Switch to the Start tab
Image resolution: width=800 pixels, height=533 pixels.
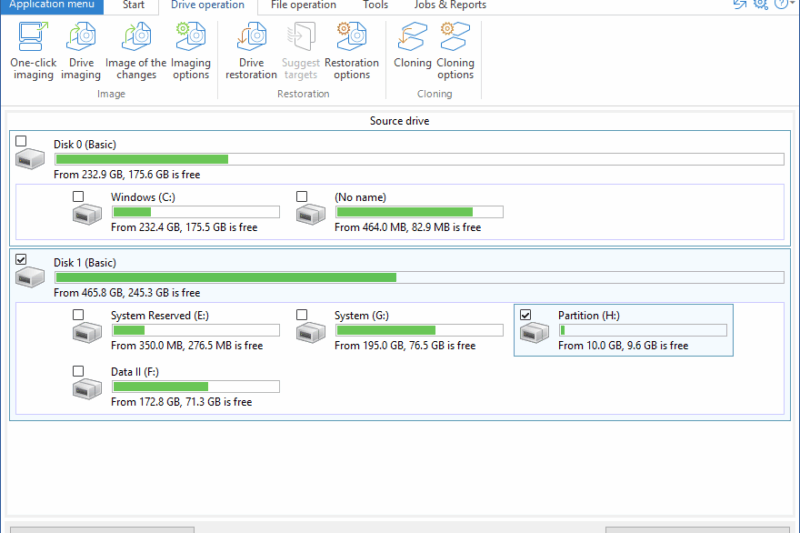pos(133,5)
